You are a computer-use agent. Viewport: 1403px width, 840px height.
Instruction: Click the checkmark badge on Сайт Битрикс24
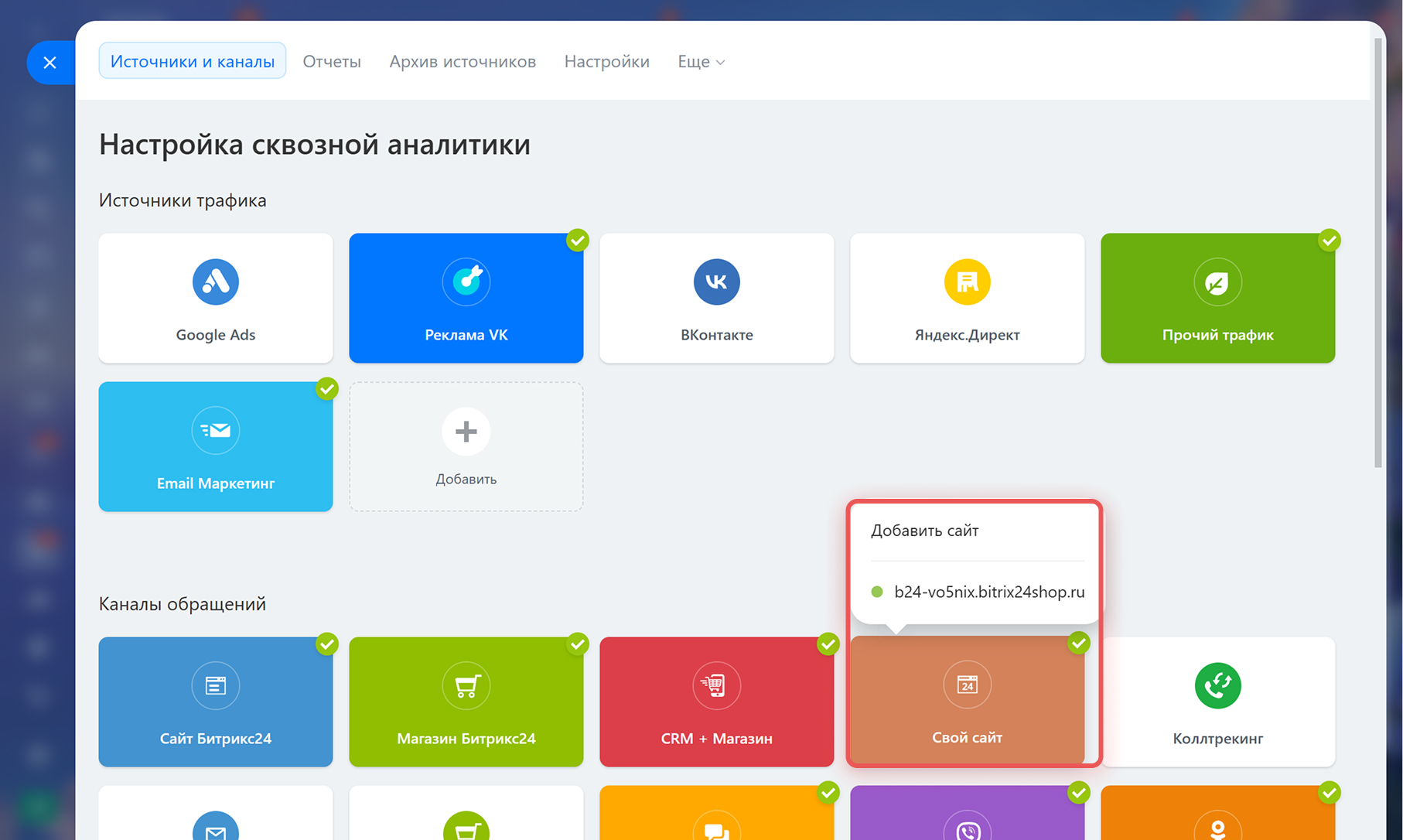[327, 644]
